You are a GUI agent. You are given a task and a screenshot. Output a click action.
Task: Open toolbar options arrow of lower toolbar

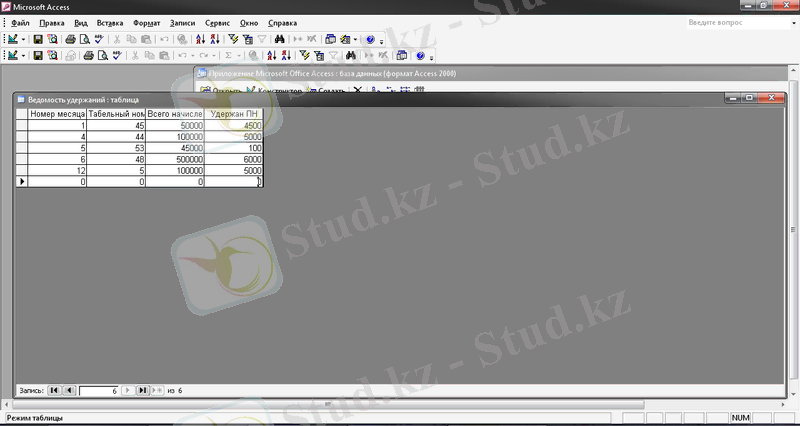(x=432, y=57)
